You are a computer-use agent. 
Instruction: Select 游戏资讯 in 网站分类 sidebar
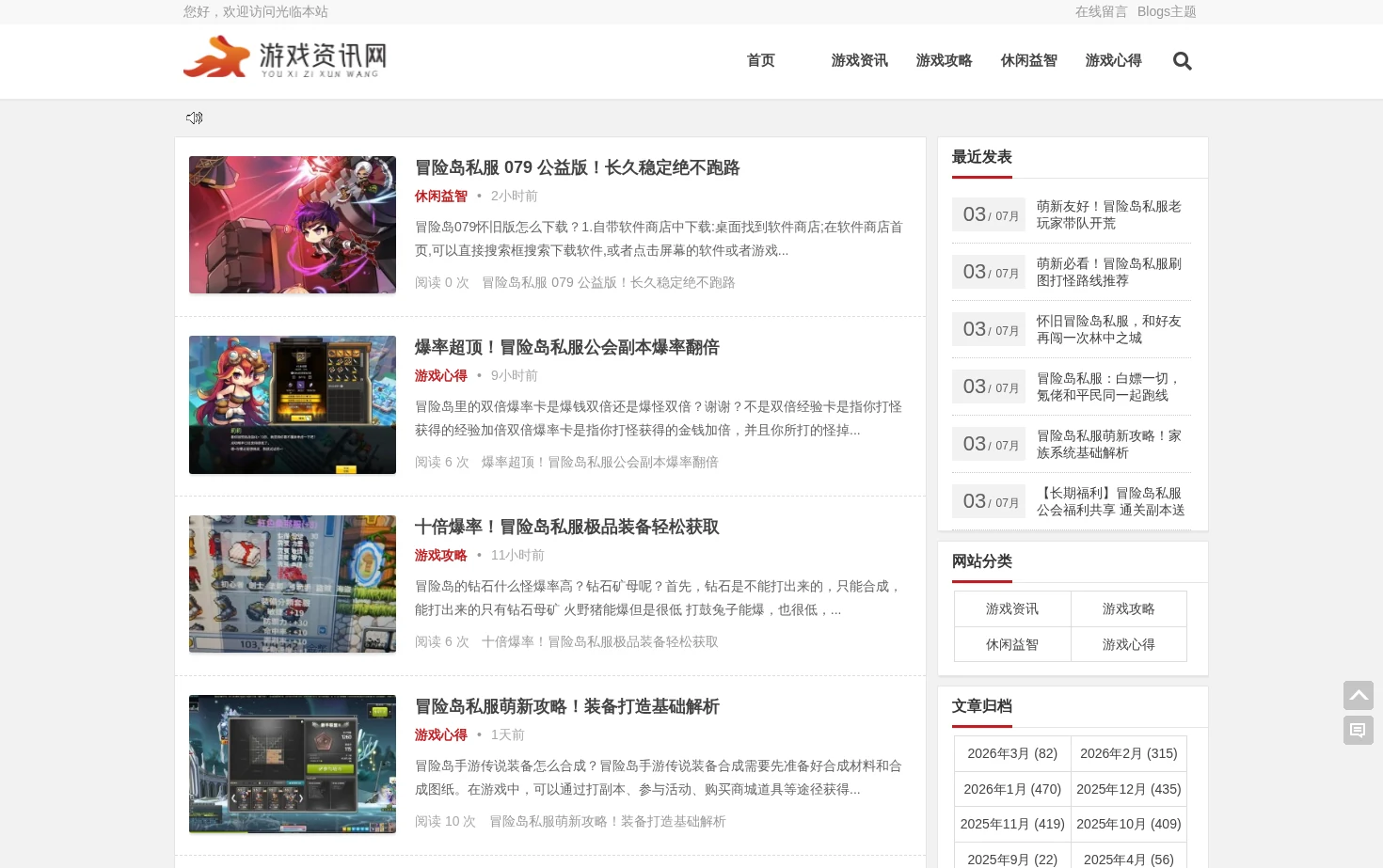(1012, 608)
